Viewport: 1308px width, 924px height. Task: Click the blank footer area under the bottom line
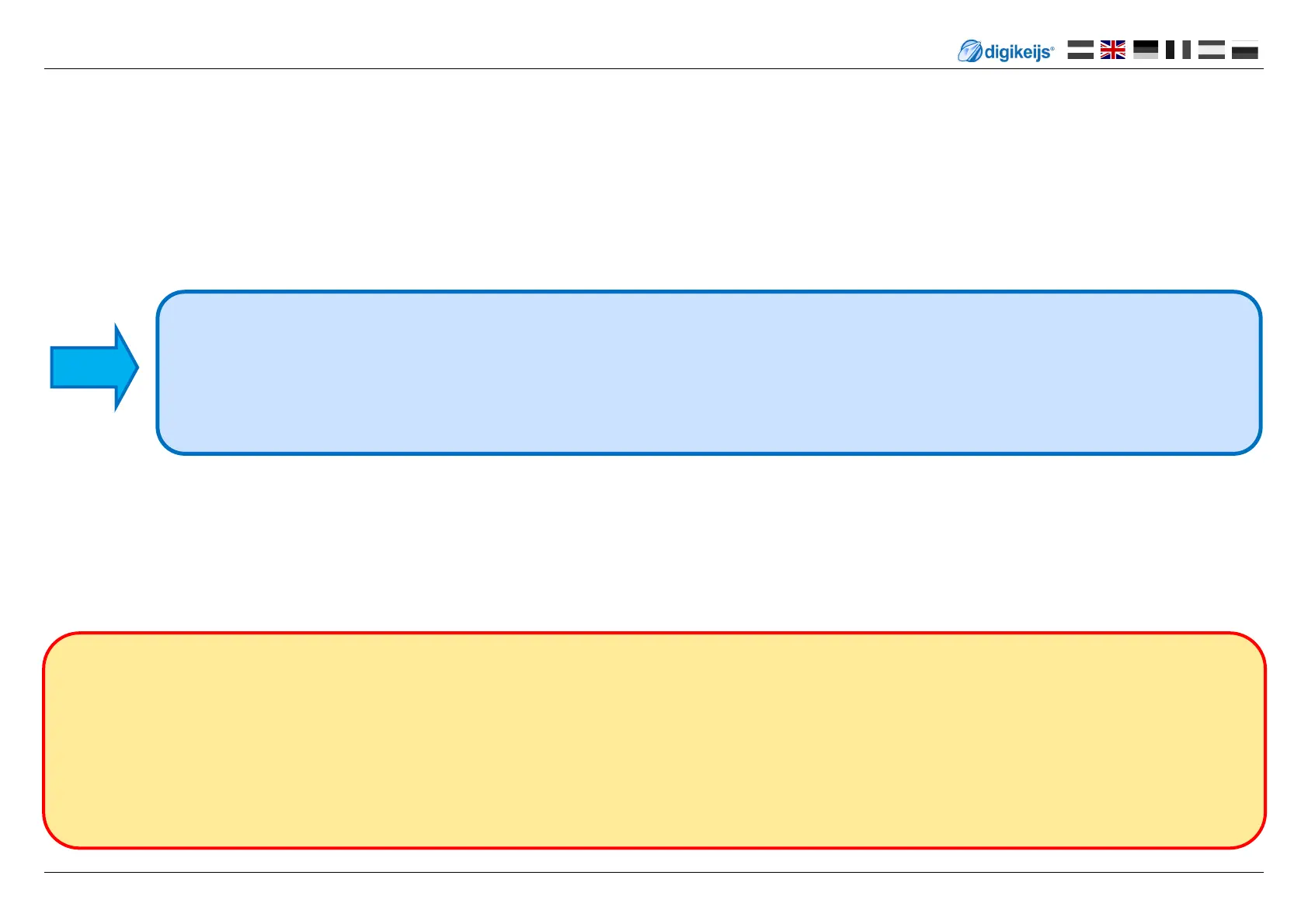(x=654, y=898)
